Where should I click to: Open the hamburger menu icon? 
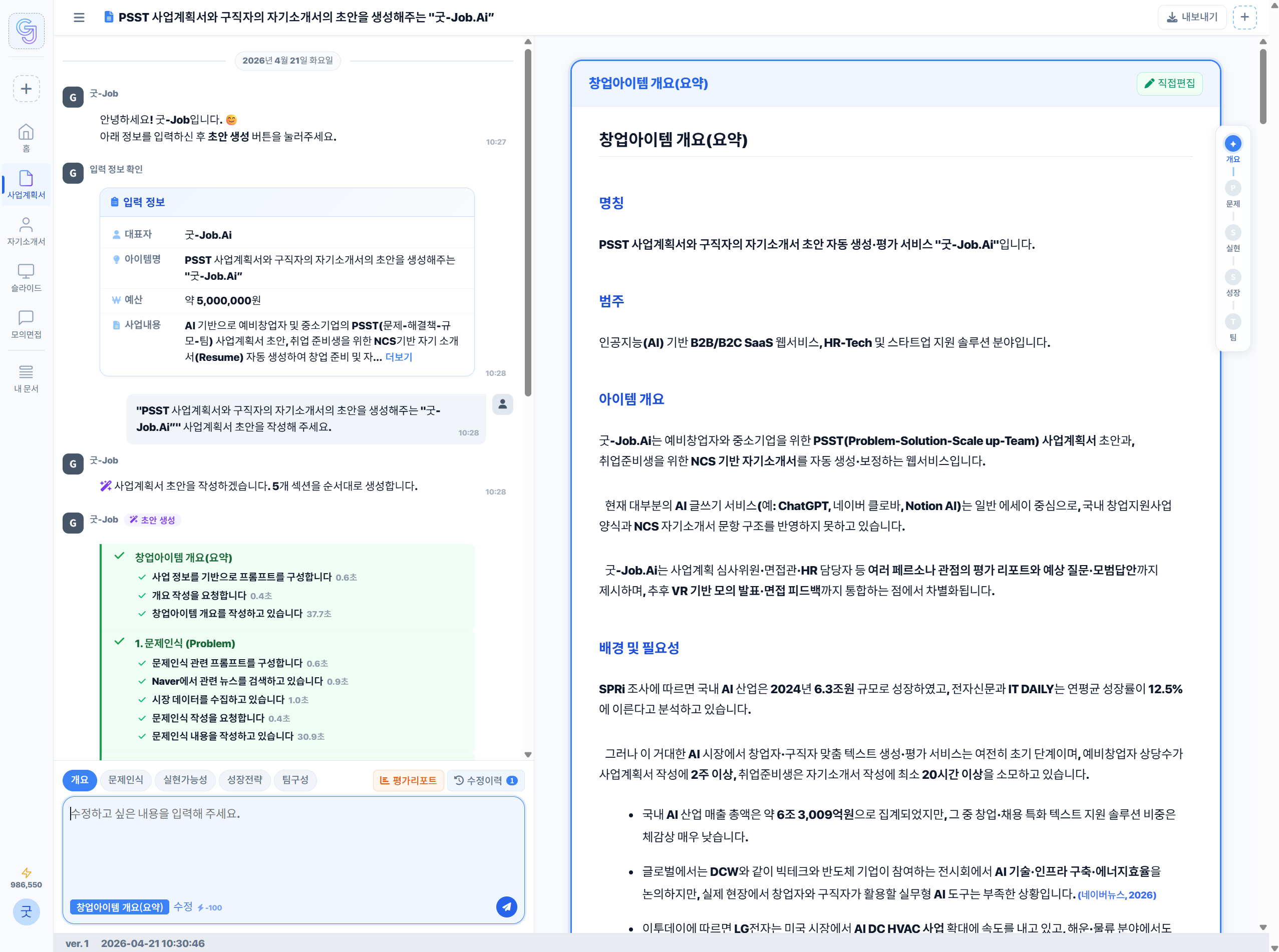click(79, 18)
